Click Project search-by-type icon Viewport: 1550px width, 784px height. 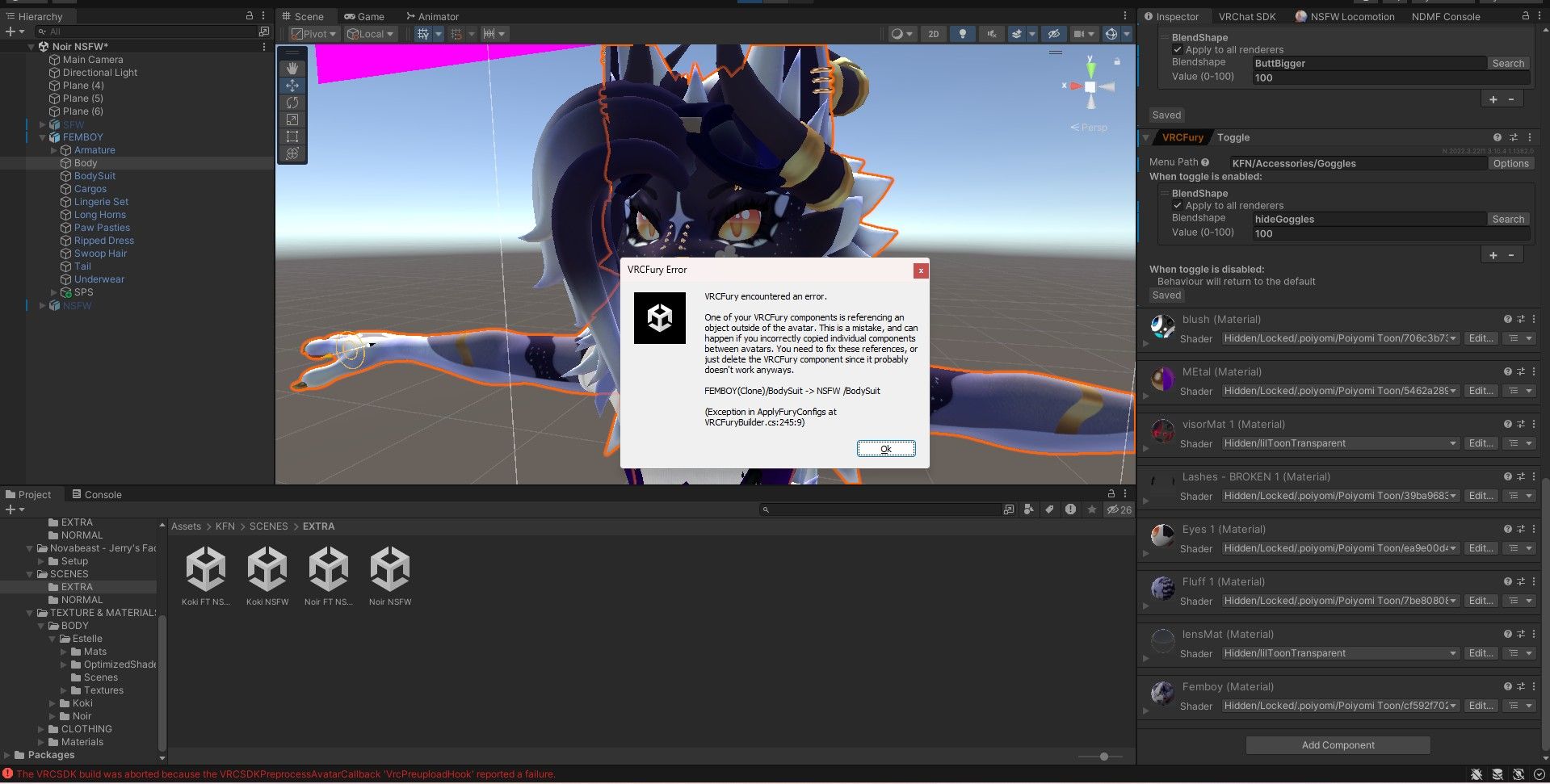[1028, 509]
